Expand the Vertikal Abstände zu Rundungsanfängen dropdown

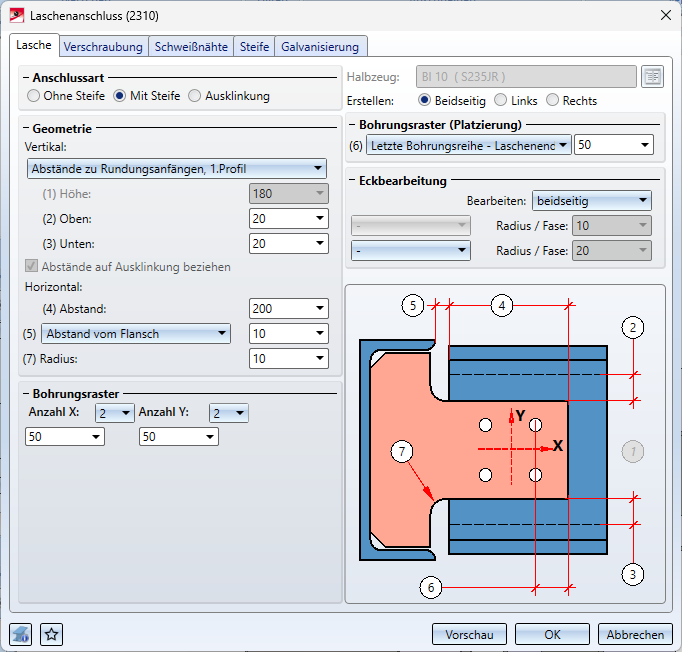(177, 169)
